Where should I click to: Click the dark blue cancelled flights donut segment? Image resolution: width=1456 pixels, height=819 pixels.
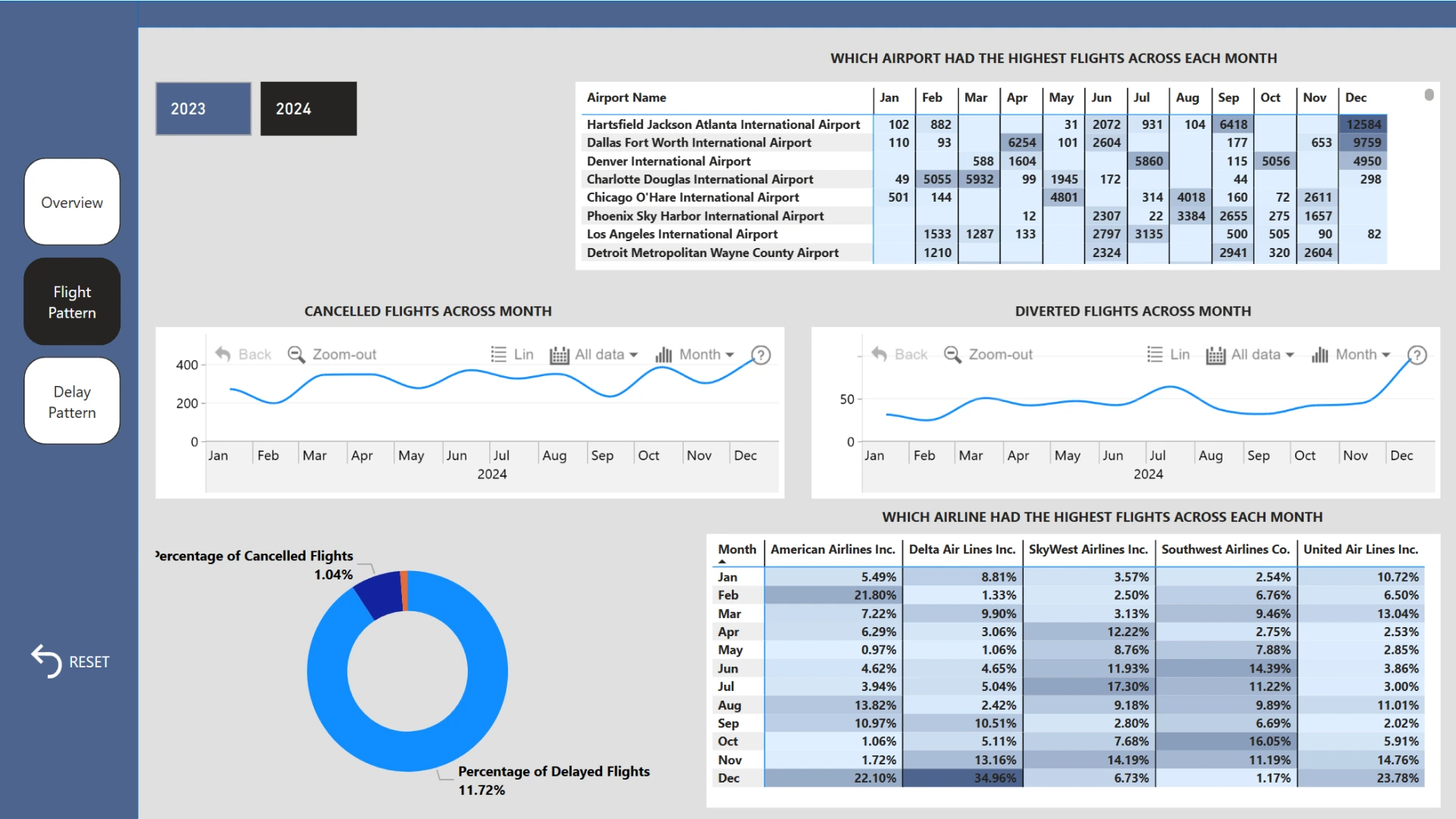pyautogui.click(x=381, y=595)
